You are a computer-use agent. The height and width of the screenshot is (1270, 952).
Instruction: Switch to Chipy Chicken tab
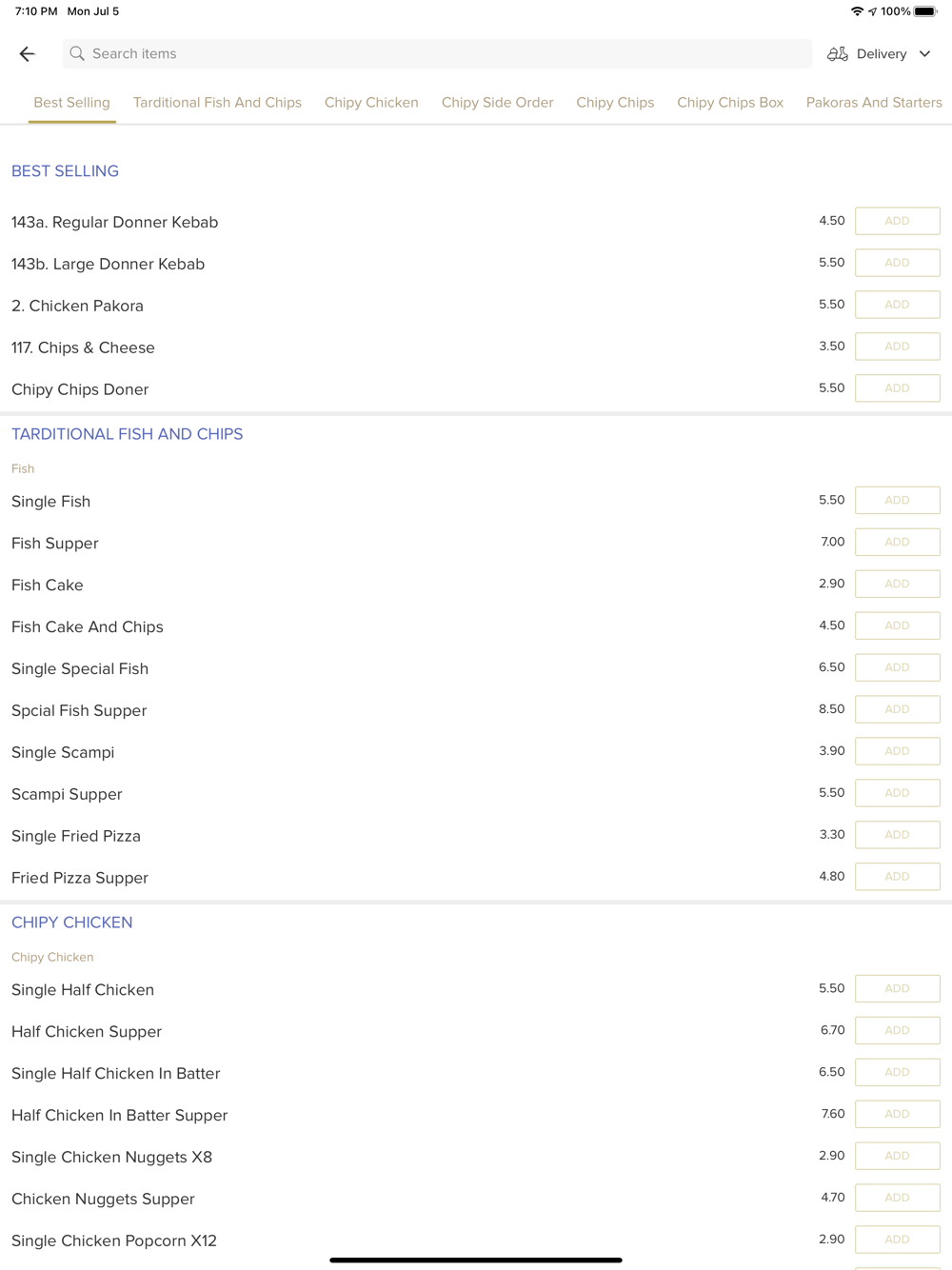click(371, 103)
